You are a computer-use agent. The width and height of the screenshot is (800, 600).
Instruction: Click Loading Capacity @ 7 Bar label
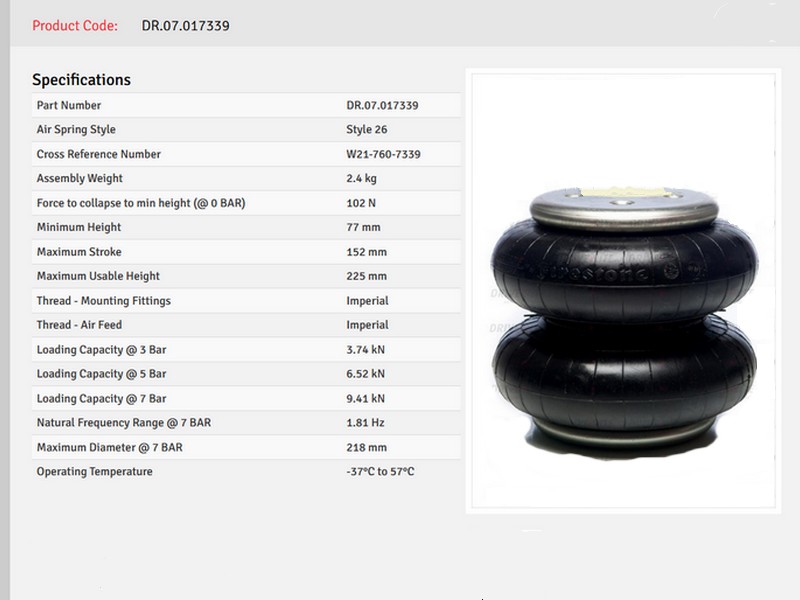coord(102,398)
